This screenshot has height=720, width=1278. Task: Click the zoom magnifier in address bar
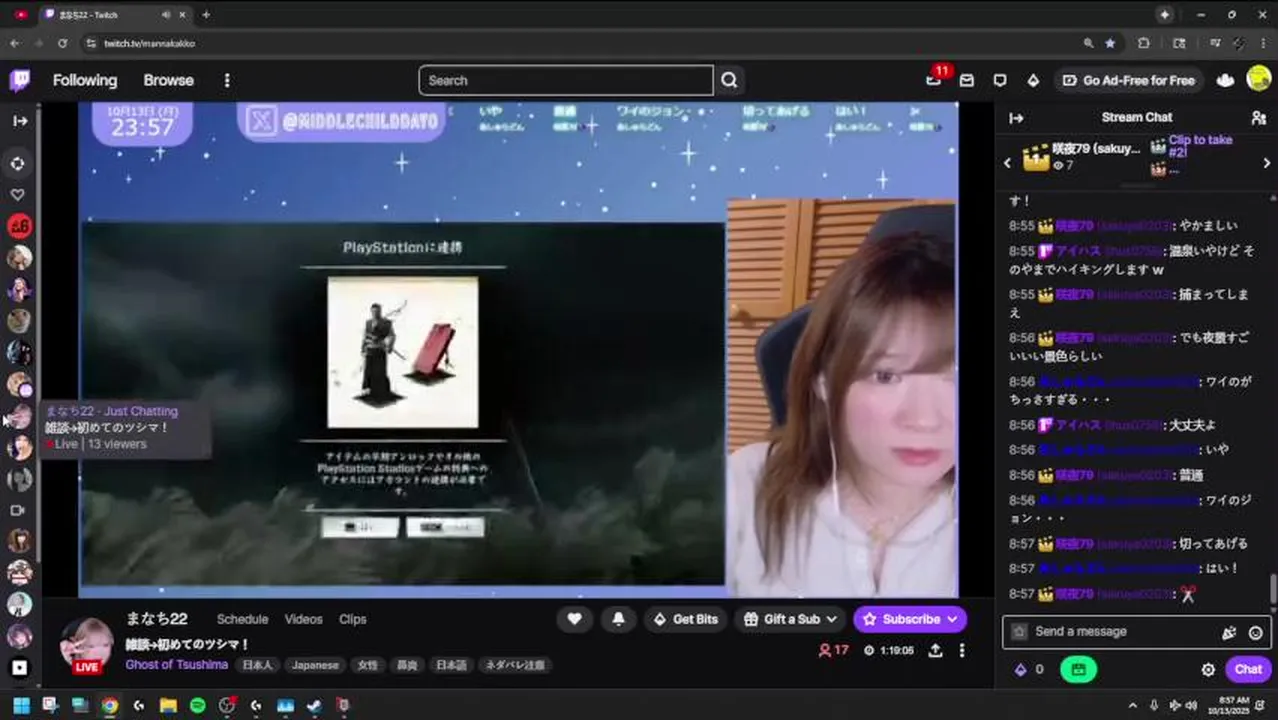point(1088,43)
